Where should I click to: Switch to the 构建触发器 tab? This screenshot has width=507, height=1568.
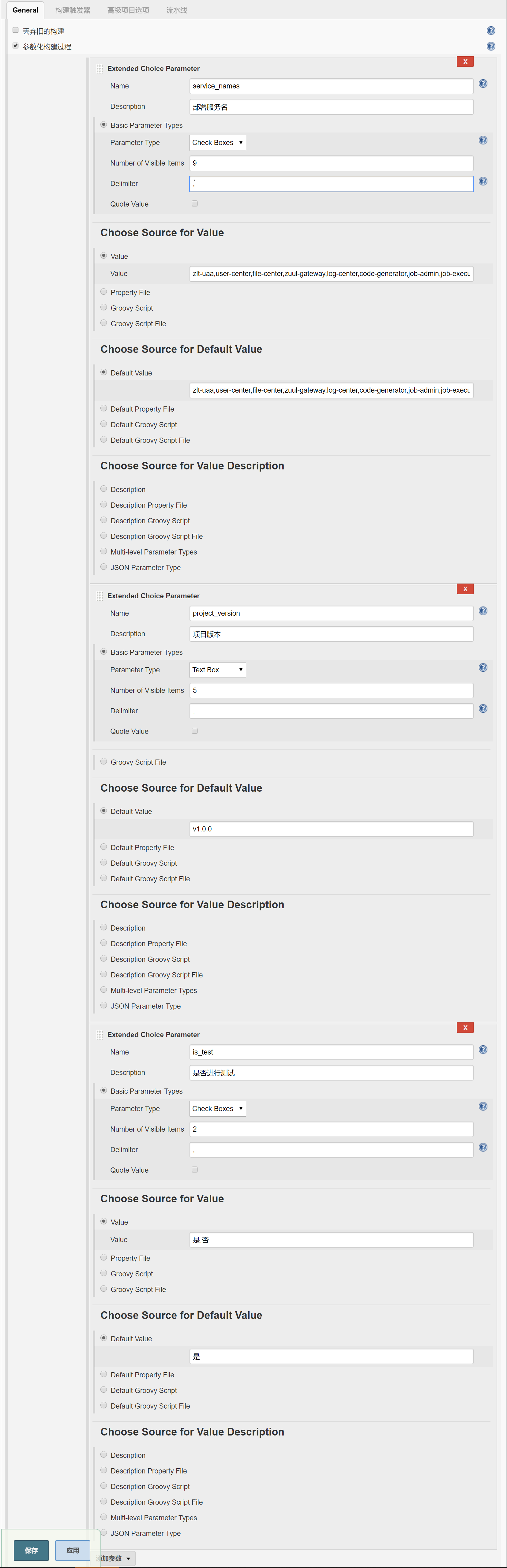(x=73, y=10)
